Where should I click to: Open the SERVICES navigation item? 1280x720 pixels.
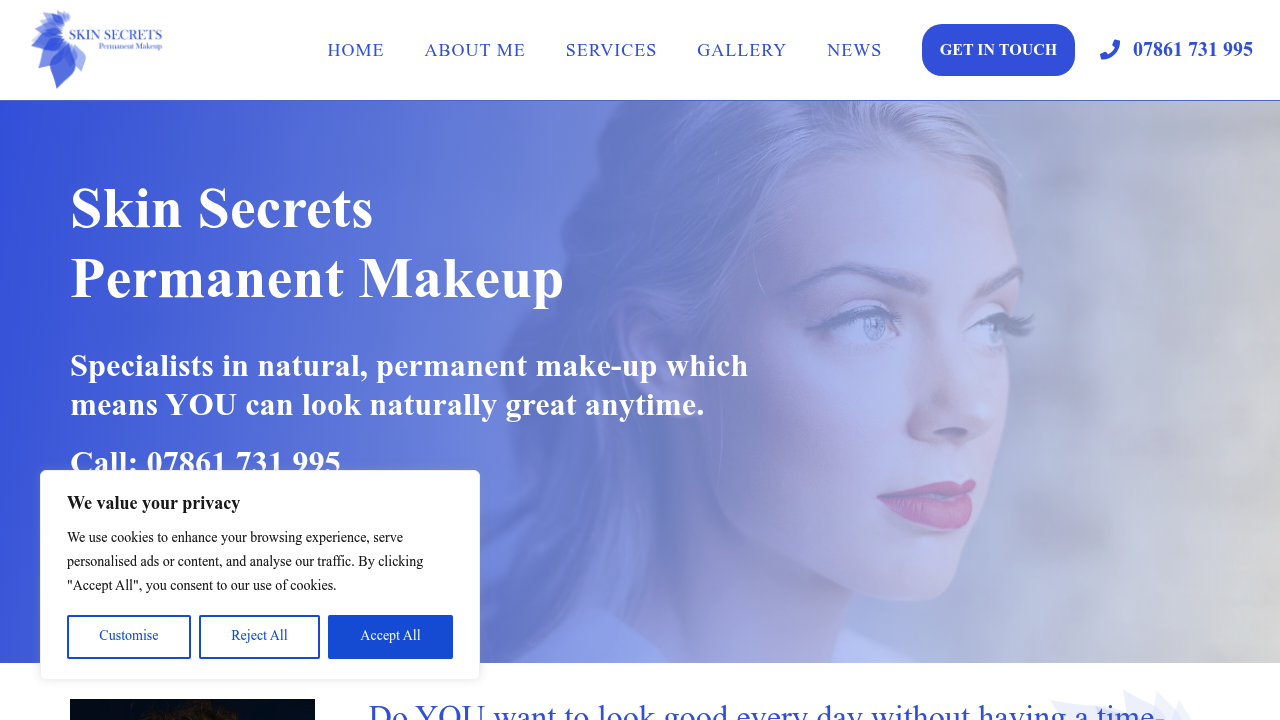point(611,50)
